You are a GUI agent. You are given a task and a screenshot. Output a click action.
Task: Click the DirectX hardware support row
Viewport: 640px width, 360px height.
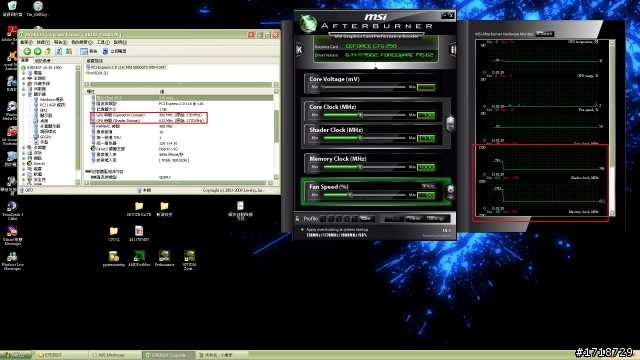(x=182, y=149)
